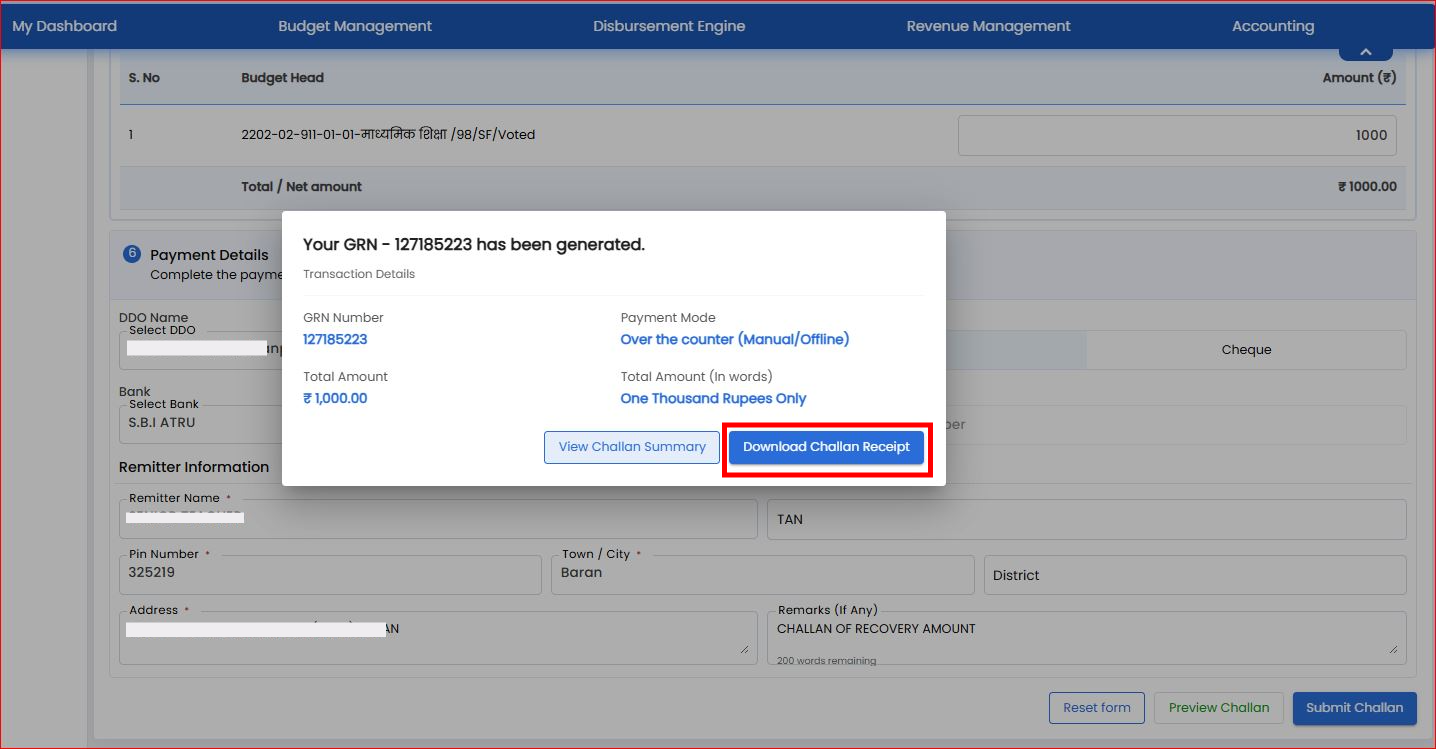Click the Reset form button
Viewport: 1436px width, 749px height.
pyautogui.click(x=1097, y=708)
